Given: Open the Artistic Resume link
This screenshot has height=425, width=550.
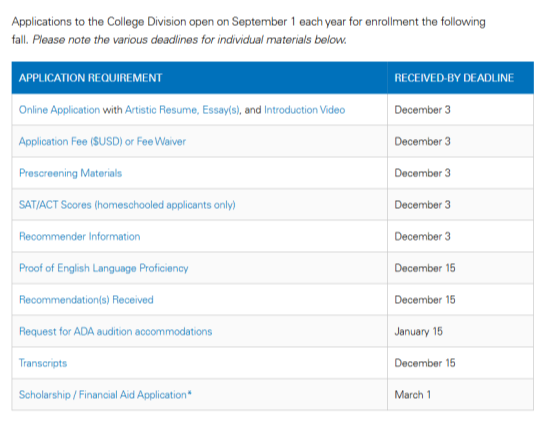Looking at the screenshot, I should [162, 110].
